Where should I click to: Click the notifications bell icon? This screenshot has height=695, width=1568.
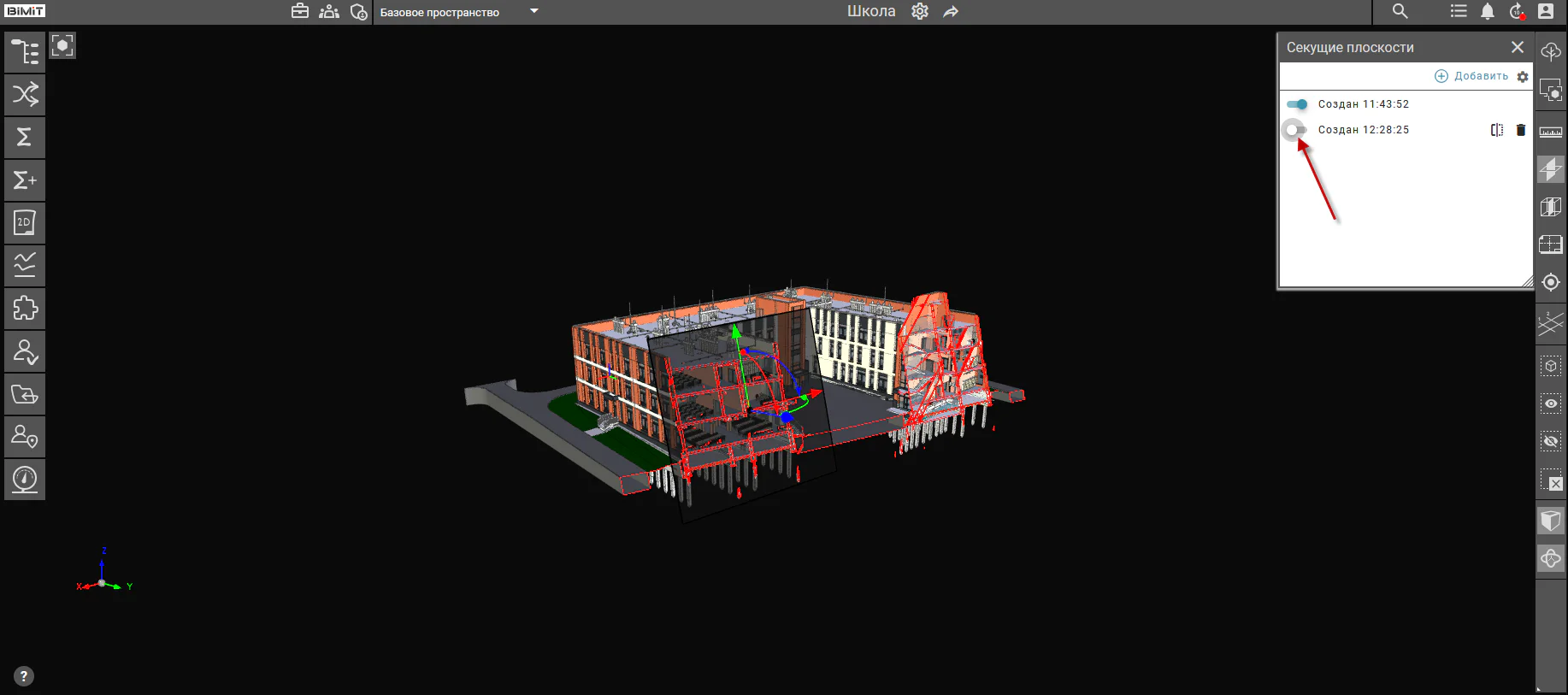tap(1488, 11)
